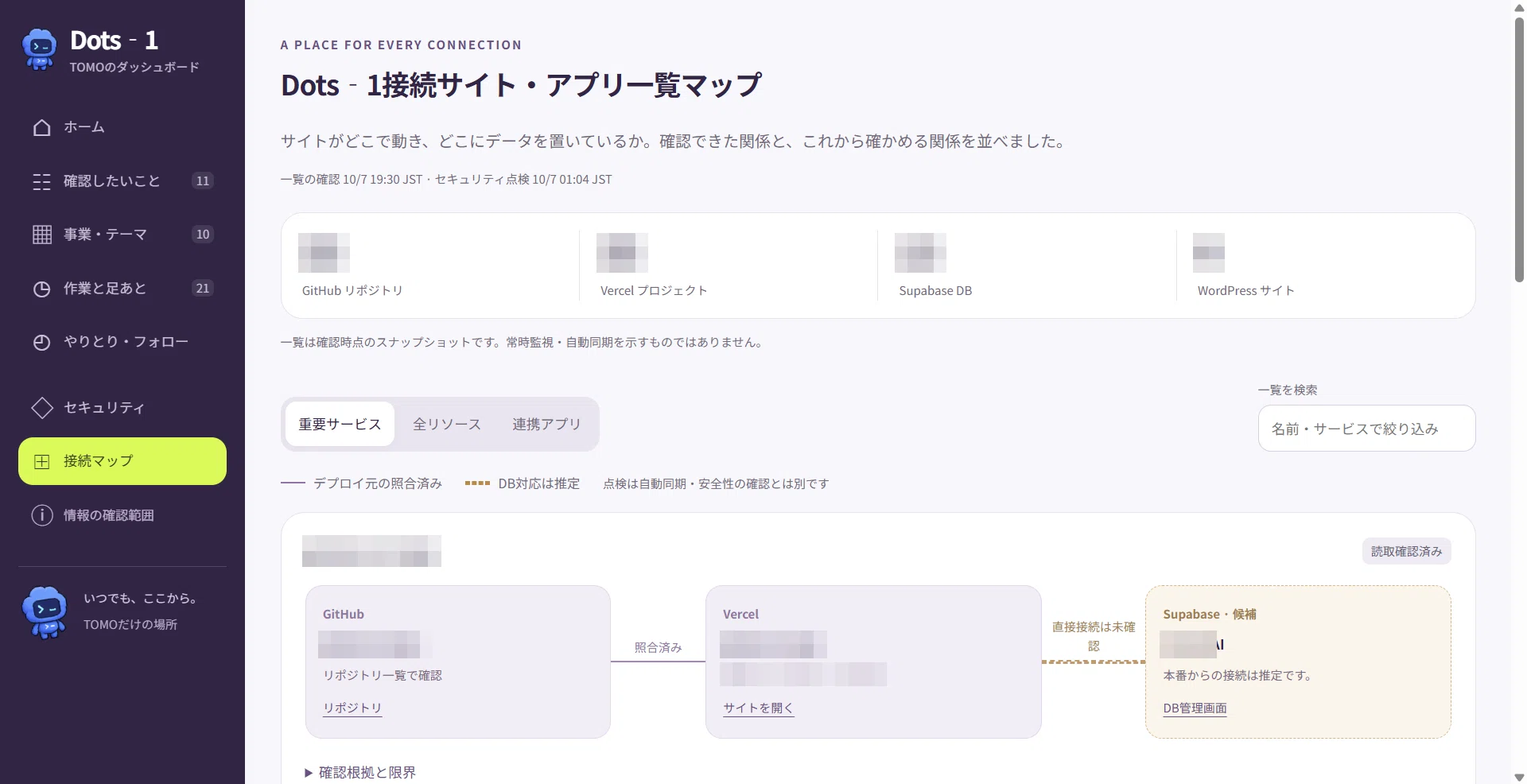Click the GitHub card heading

[344, 614]
